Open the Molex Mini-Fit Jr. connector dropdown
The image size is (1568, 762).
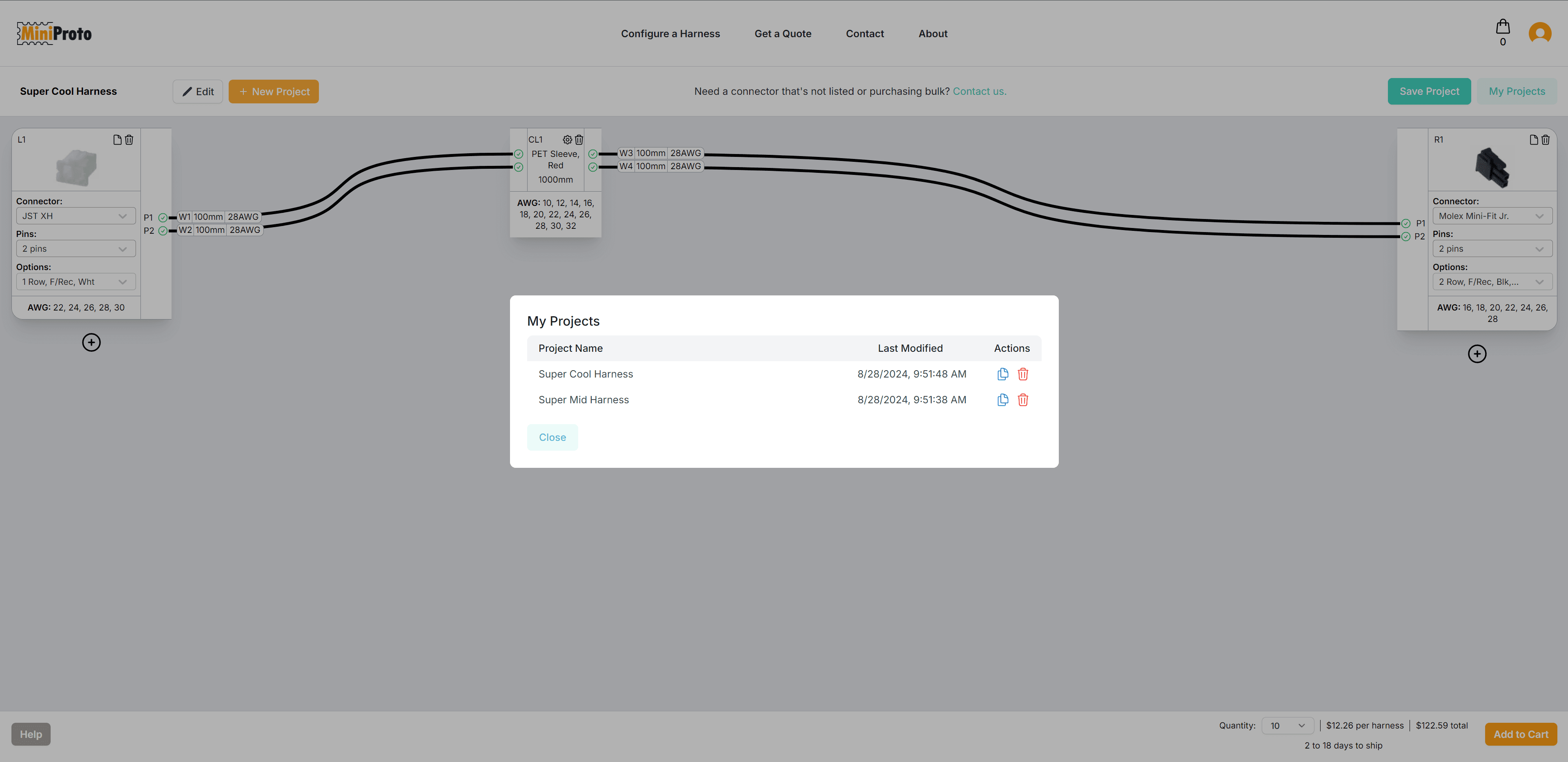point(1492,216)
